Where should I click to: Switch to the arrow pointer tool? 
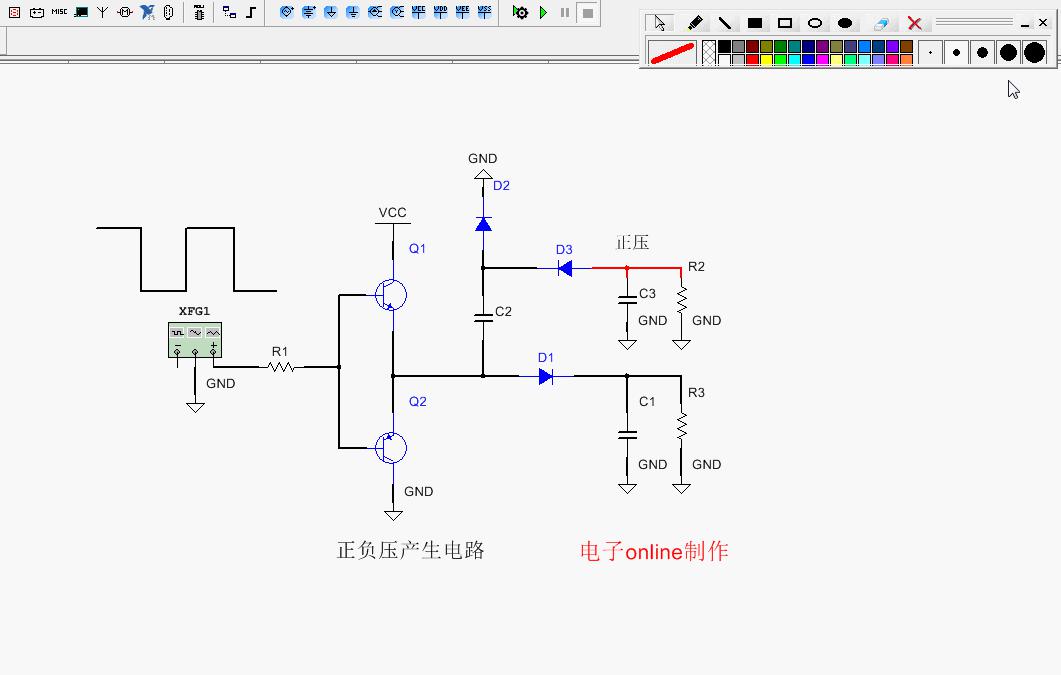(x=659, y=23)
